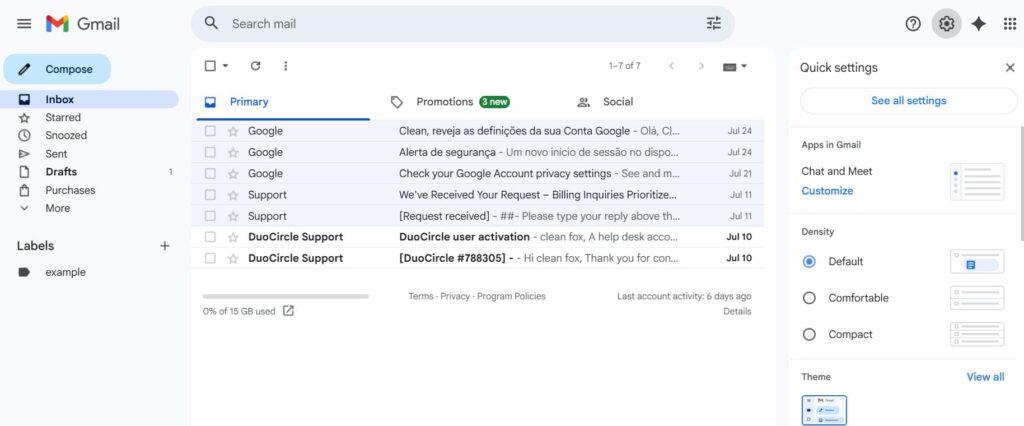Star the Billing Inquiries Support email
This screenshot has height=426, width=1024.
coord(233,195)
